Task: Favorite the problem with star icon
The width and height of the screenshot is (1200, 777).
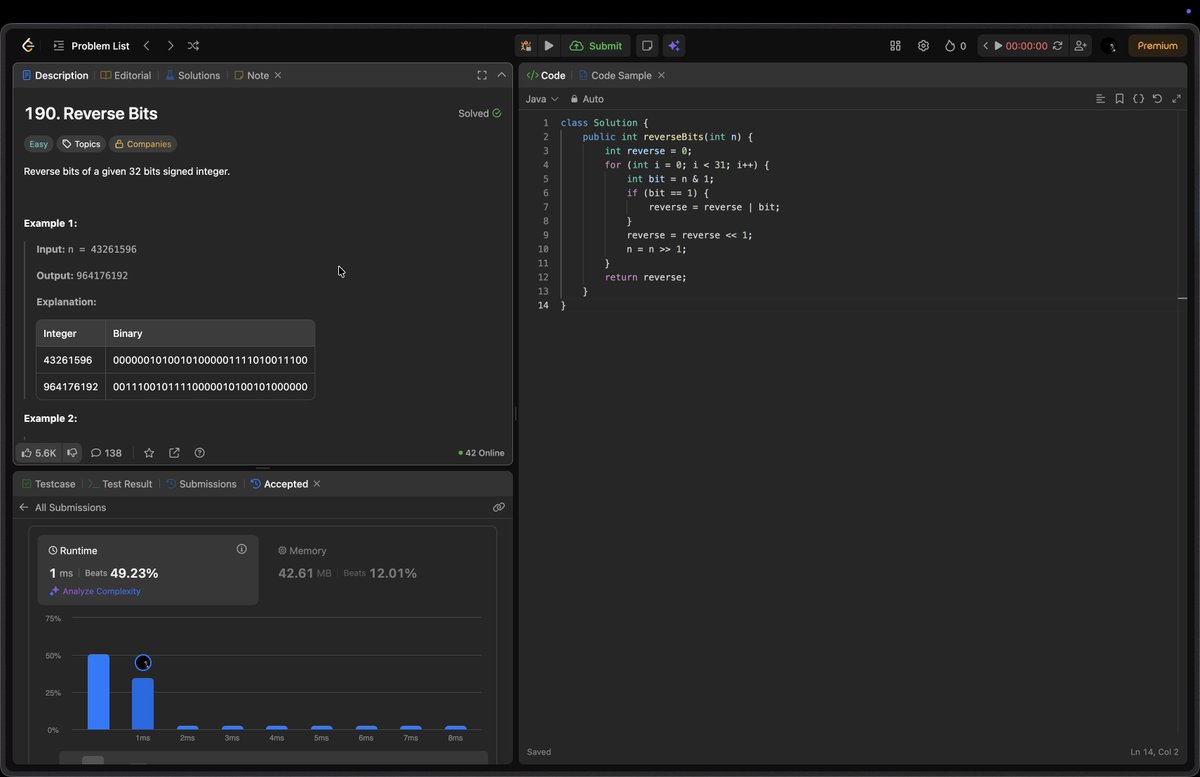Action: coord(149,453)
